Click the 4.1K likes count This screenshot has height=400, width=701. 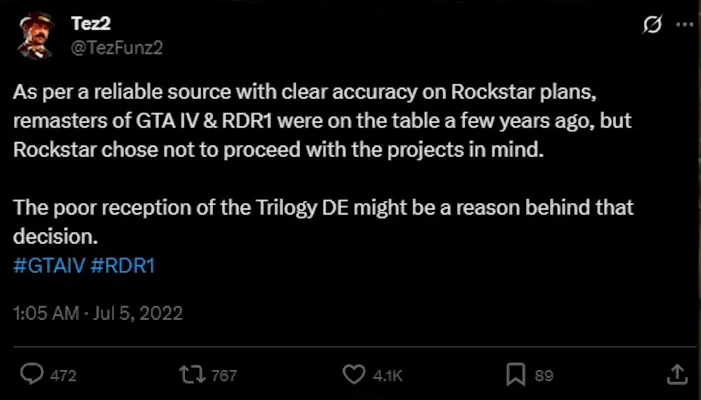coord(387,376)
